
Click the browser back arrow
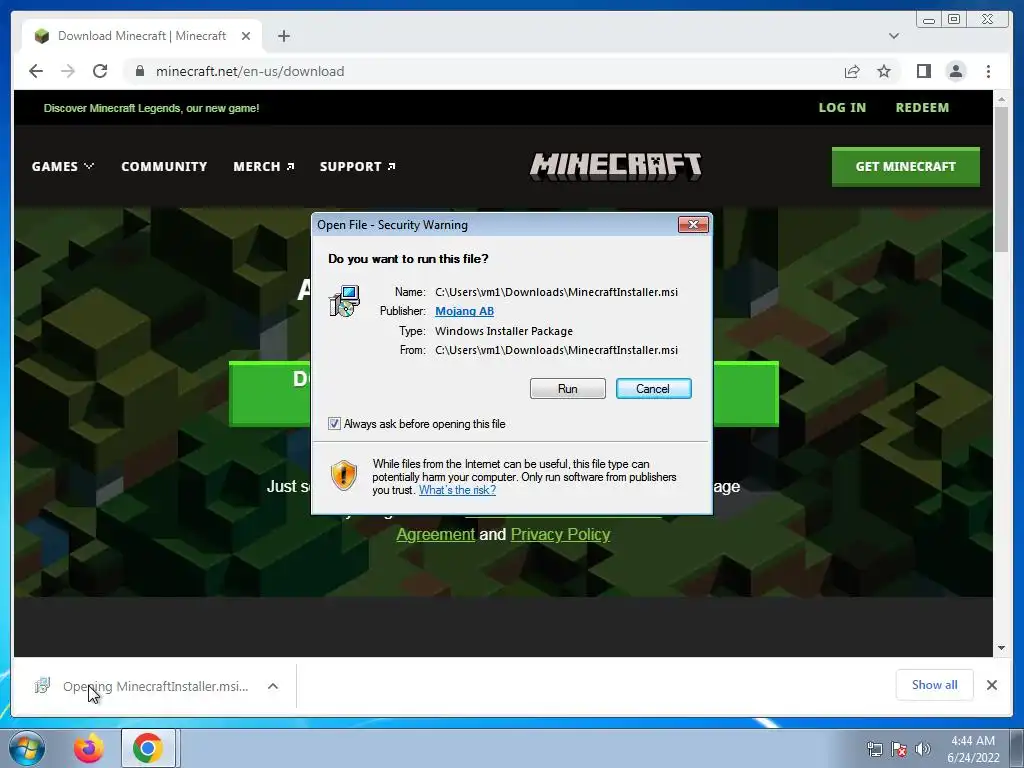(36, 71)
